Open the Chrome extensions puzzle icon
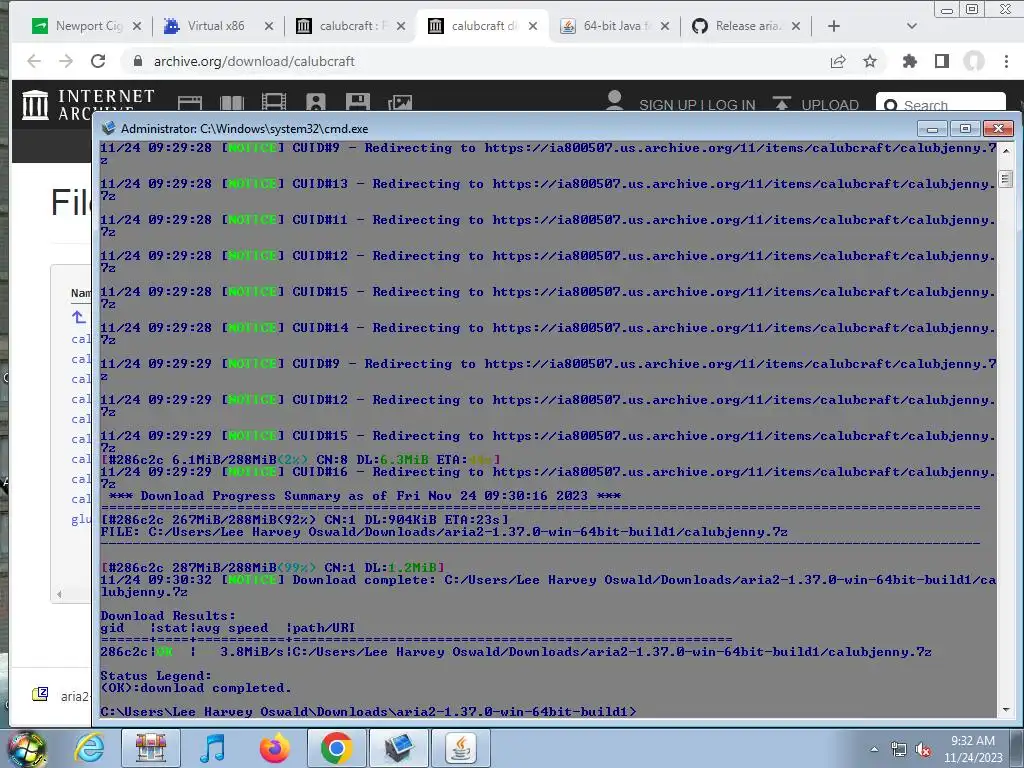 coord(909,61)
